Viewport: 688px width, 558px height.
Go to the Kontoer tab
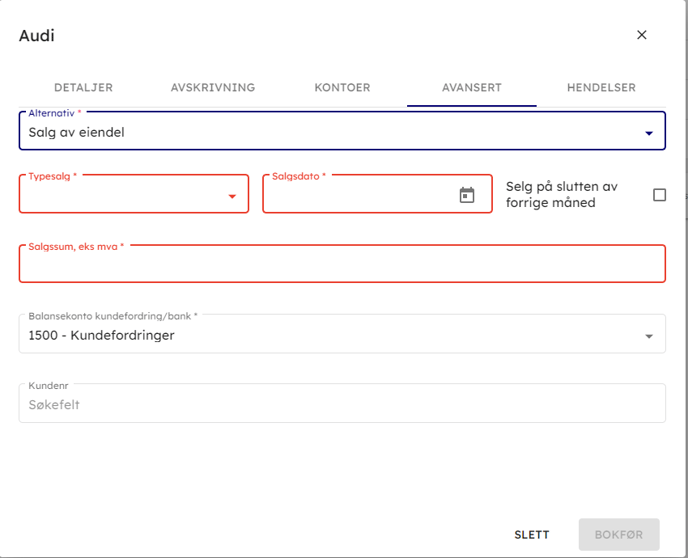(x=342, y=88)
